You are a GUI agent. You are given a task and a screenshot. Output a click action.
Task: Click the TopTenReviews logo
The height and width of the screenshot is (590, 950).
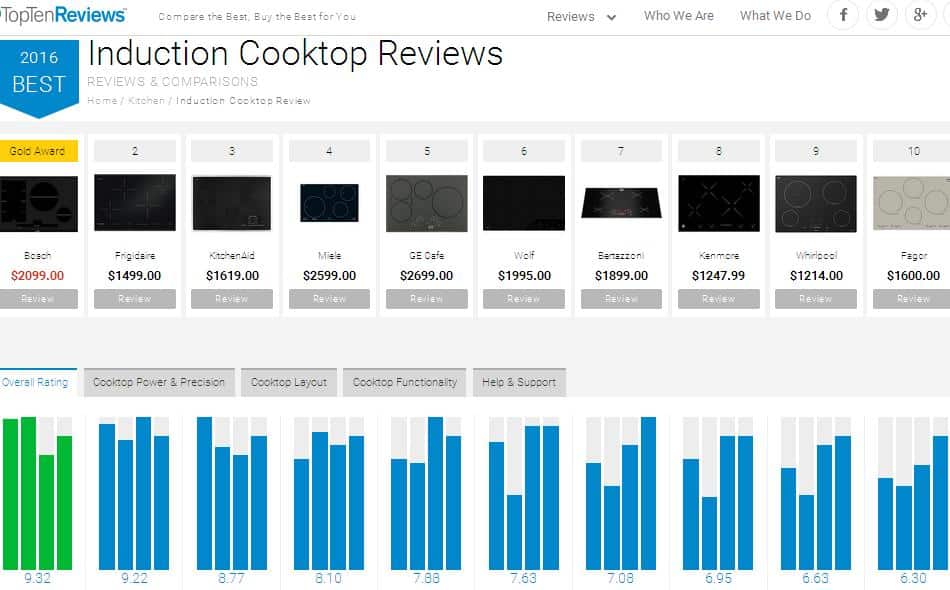63,15
